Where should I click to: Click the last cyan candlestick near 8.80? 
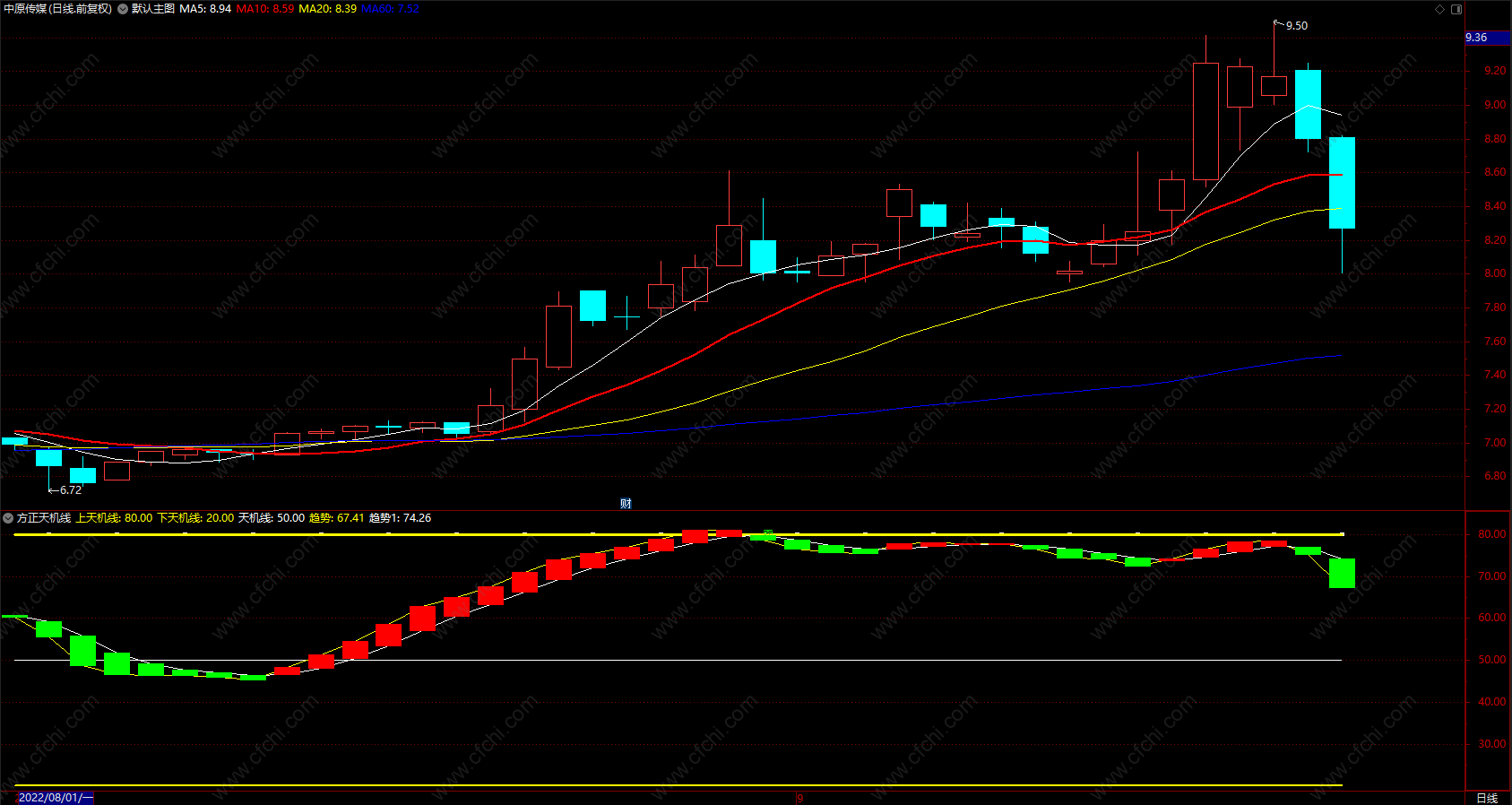[x=1342, y=183]
